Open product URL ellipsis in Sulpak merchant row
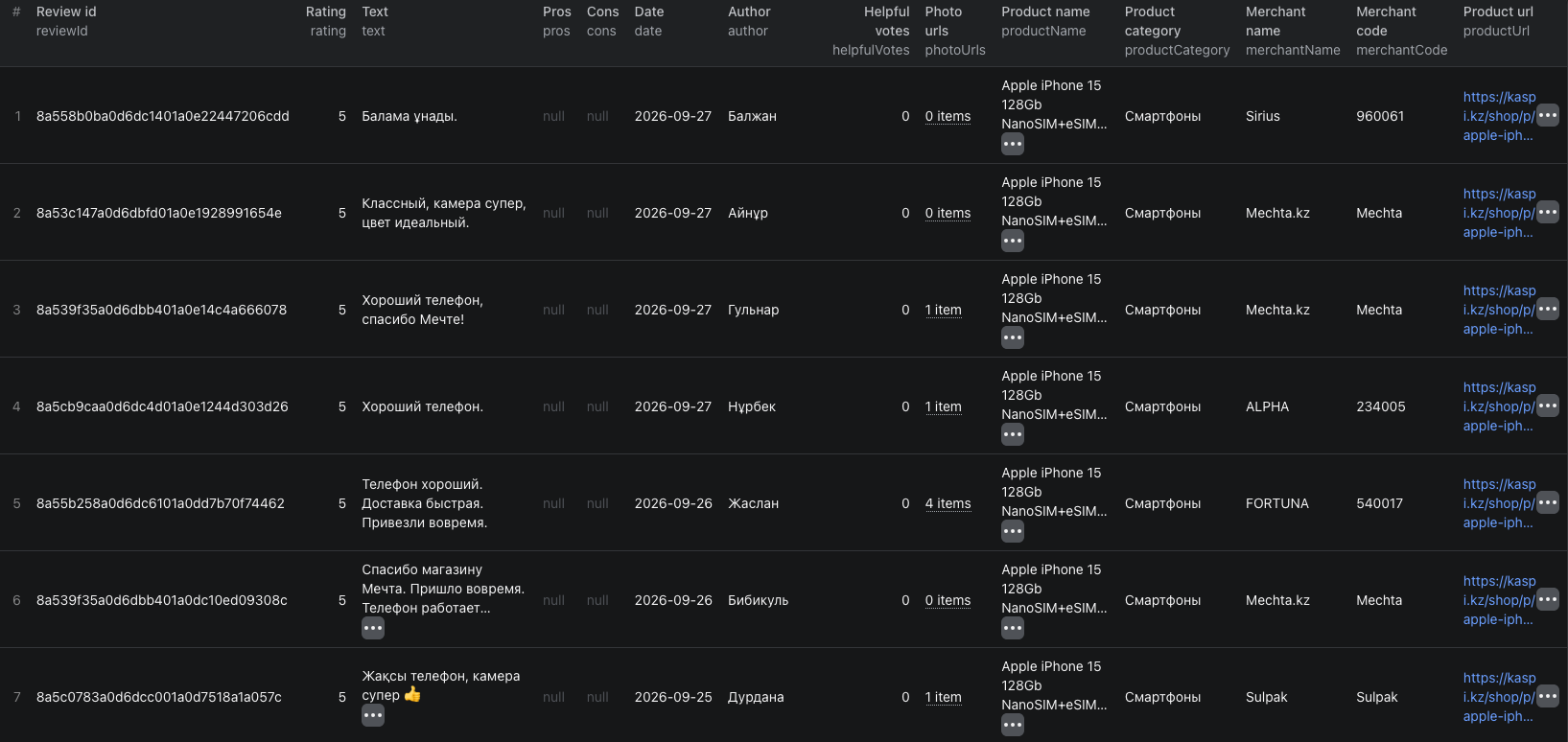Image resolution: width=1568 pixels, height=742 pixels. coord(1548,696)
